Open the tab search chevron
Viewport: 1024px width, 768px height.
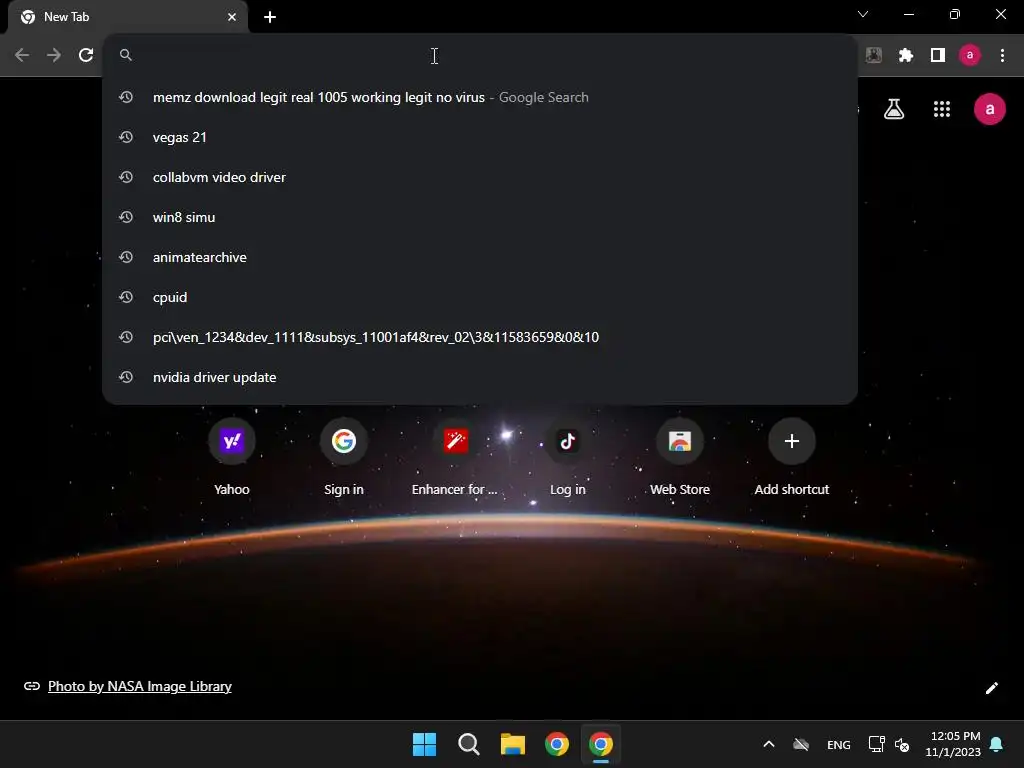(863, 14)
